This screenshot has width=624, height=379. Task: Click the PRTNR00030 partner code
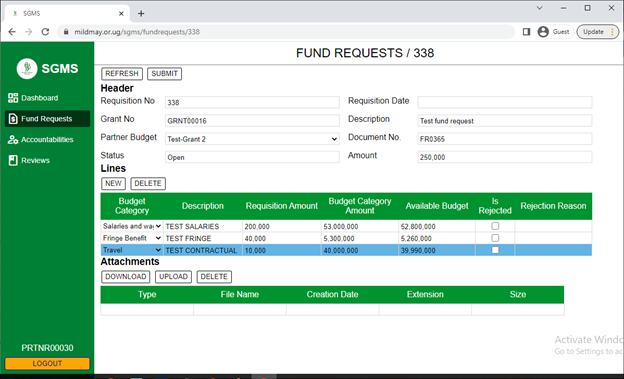point(47,348)
